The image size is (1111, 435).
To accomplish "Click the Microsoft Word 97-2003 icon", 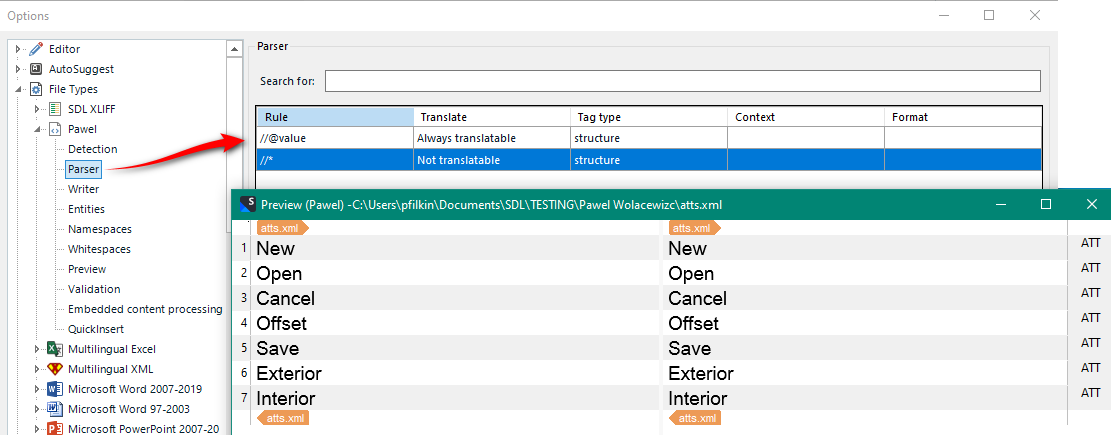I will 55,409.
